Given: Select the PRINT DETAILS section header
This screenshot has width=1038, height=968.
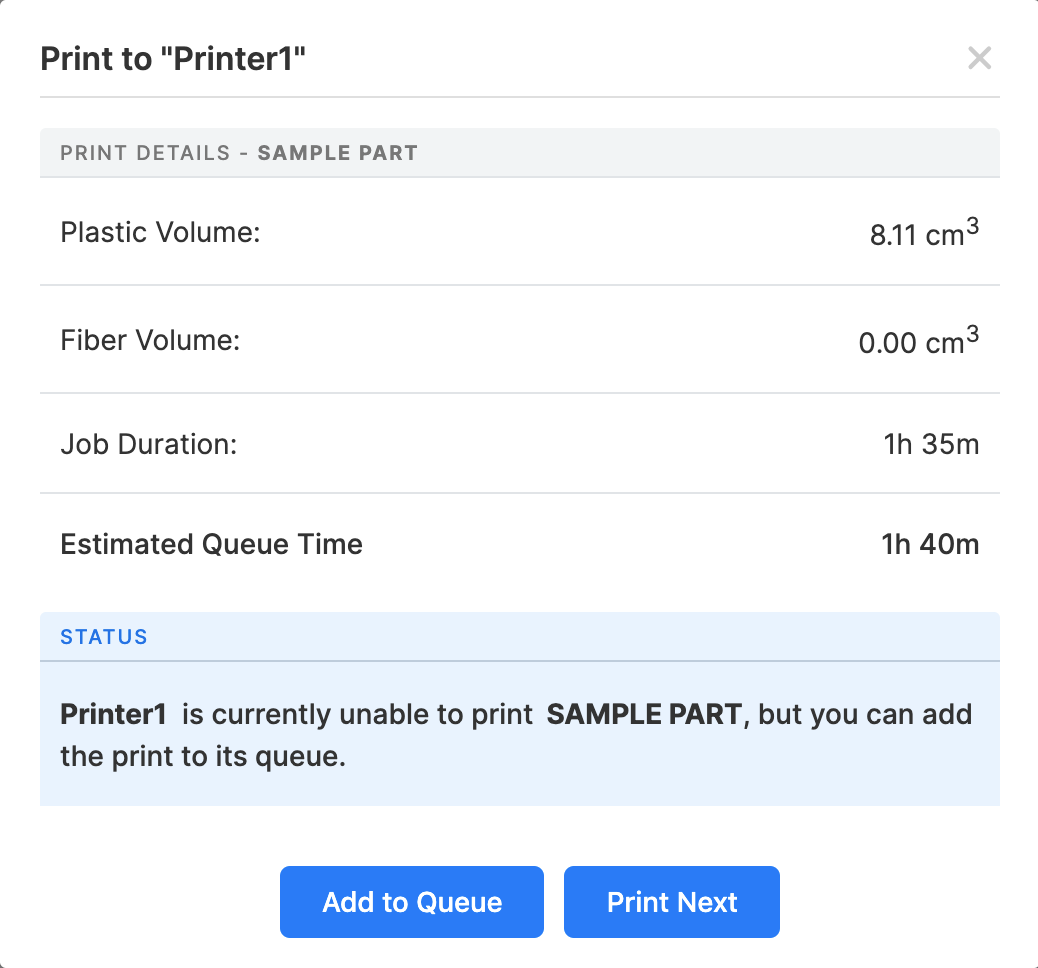Looking at the screenshot, I should click(145, 152).
